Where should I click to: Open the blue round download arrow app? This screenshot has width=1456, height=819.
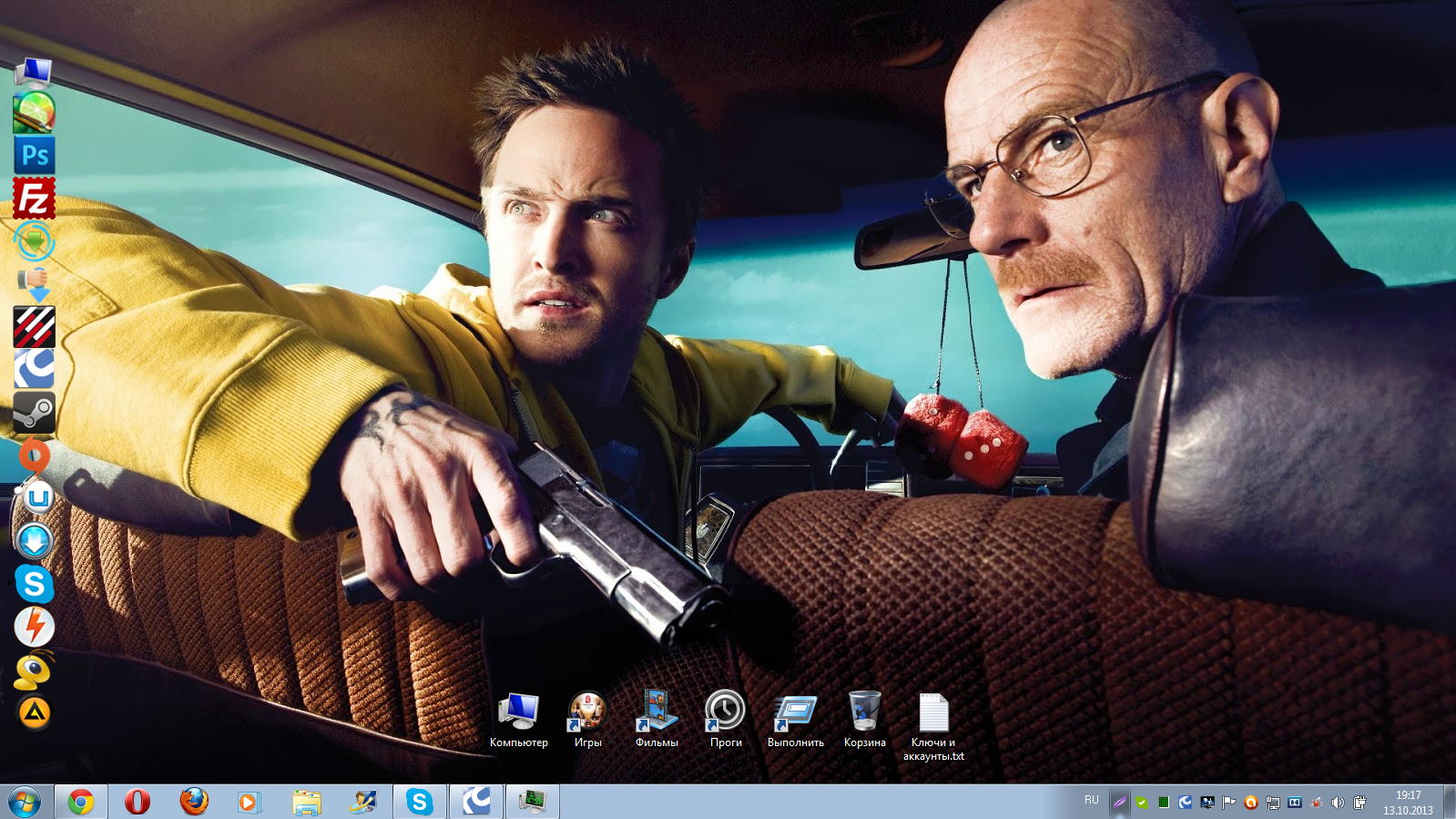point(35,541)
